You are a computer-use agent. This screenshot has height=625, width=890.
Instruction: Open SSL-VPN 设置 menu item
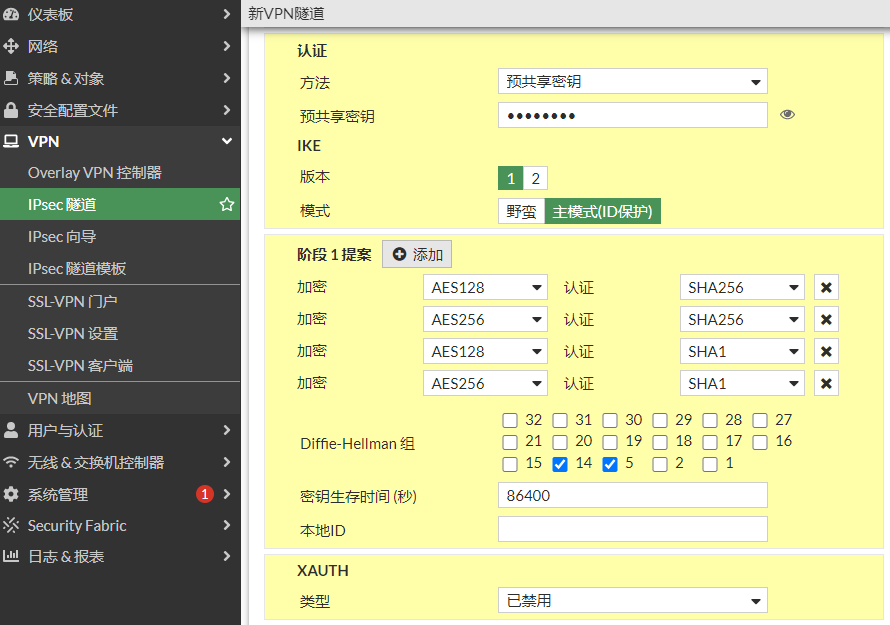73,334
